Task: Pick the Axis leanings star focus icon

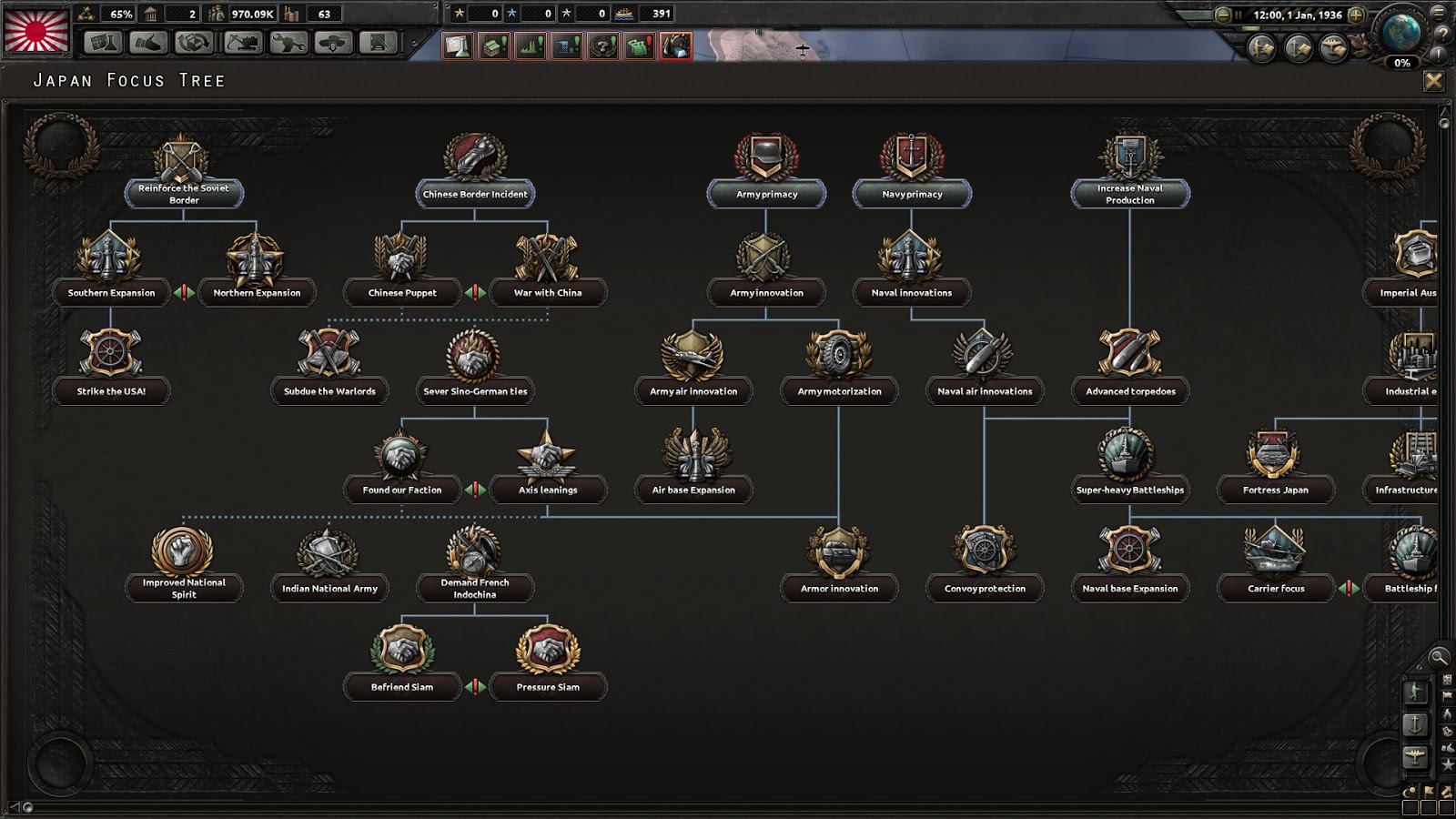Action: (x=547, y=453)
